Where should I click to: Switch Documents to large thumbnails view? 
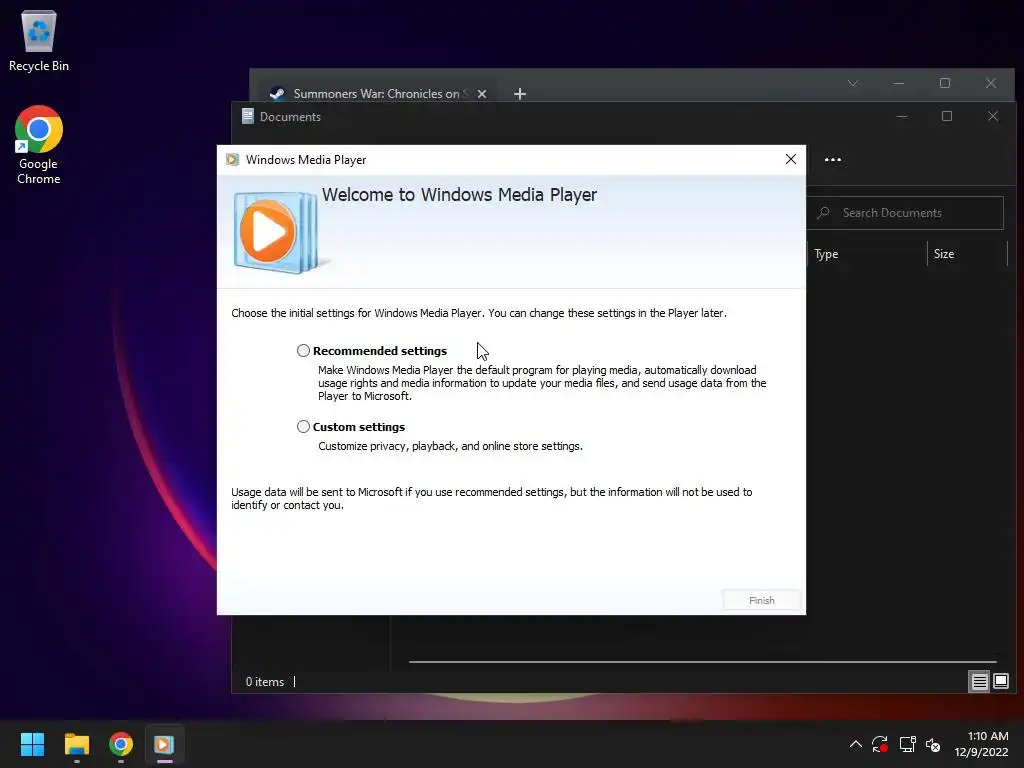pyautogui.click(x=1000, y=681)
